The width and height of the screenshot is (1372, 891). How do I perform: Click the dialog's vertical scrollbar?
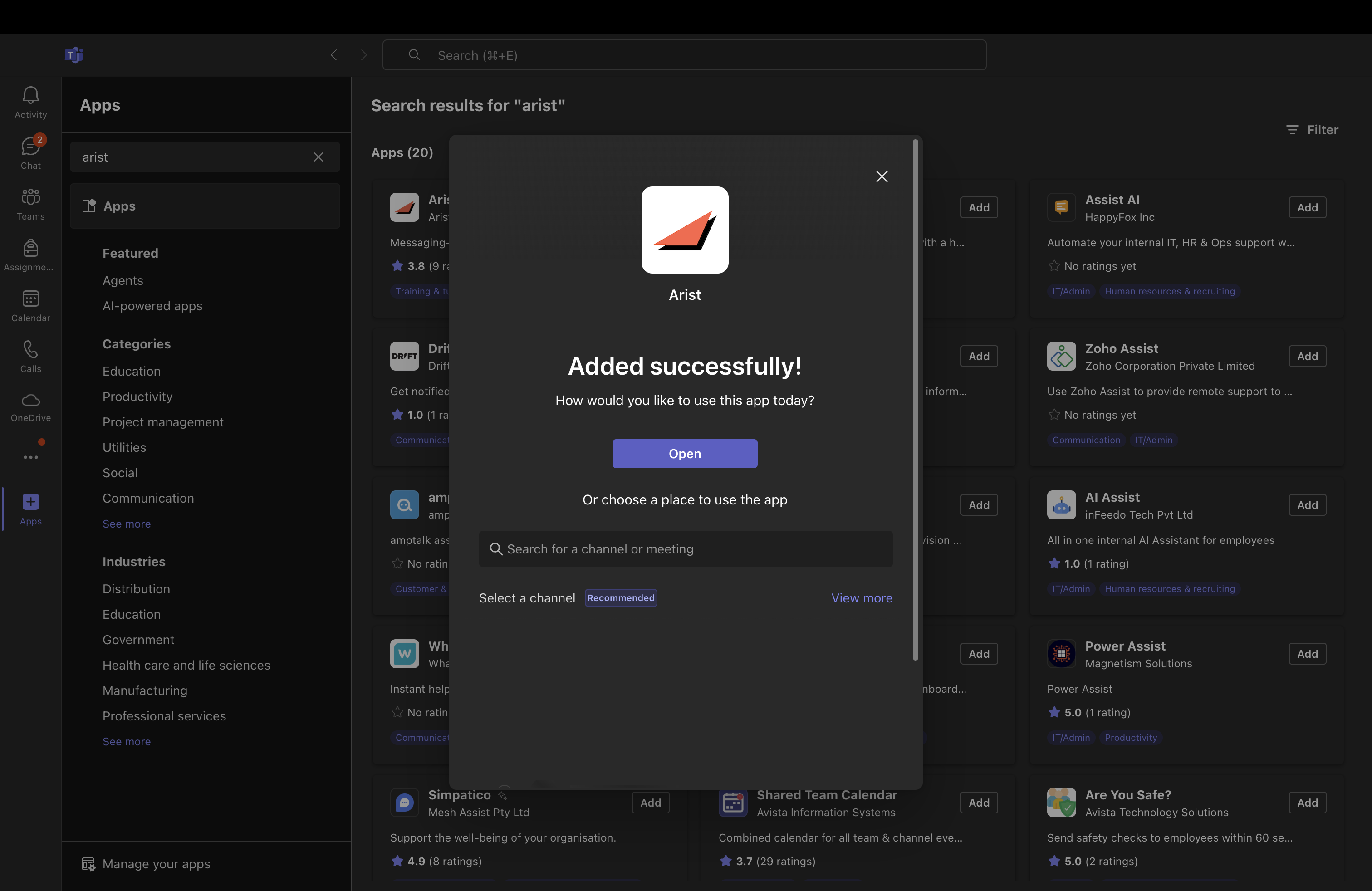(x=915, y=400)
